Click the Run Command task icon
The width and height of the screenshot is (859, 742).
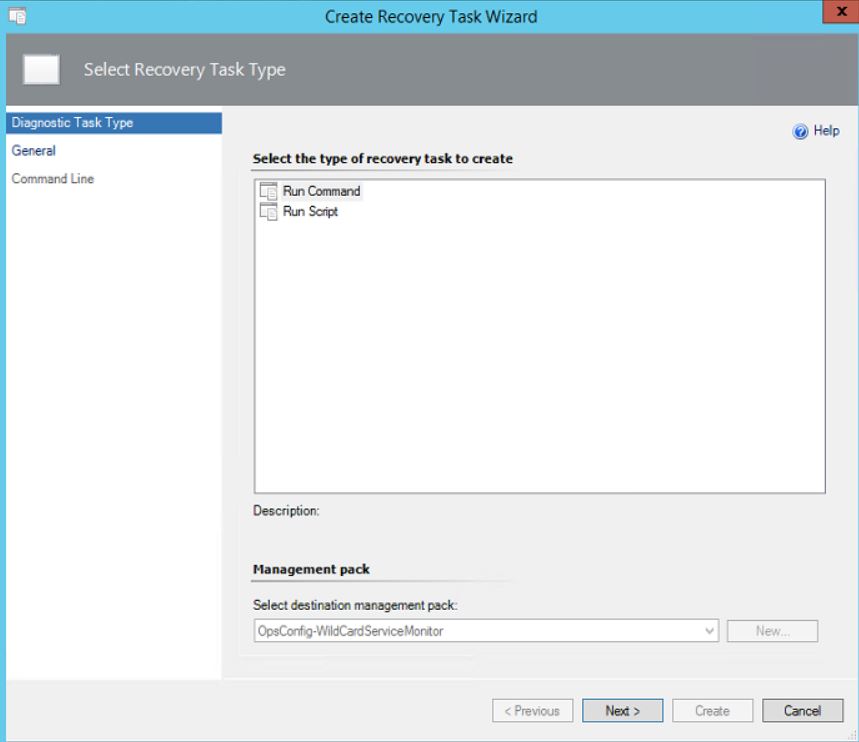[268, 191]
